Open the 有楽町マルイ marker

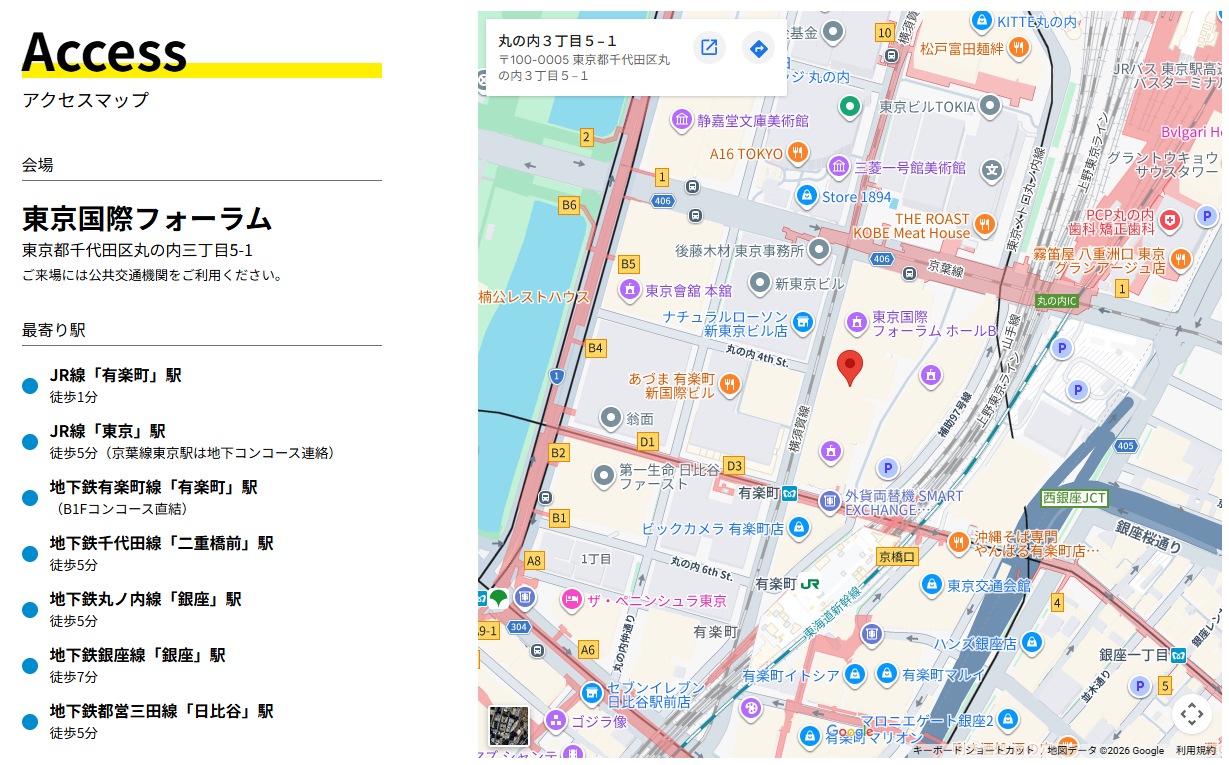(x=886, y=674)
